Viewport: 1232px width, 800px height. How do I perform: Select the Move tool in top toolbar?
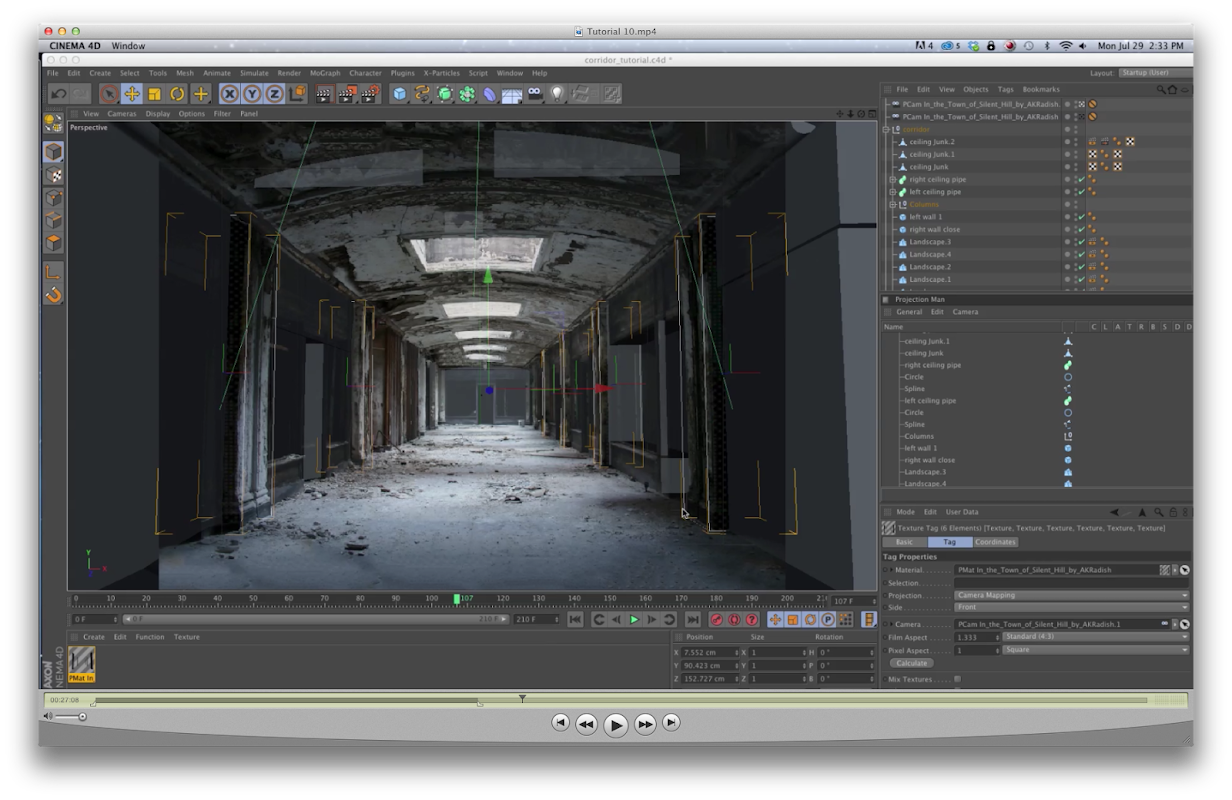coord(131,94)
